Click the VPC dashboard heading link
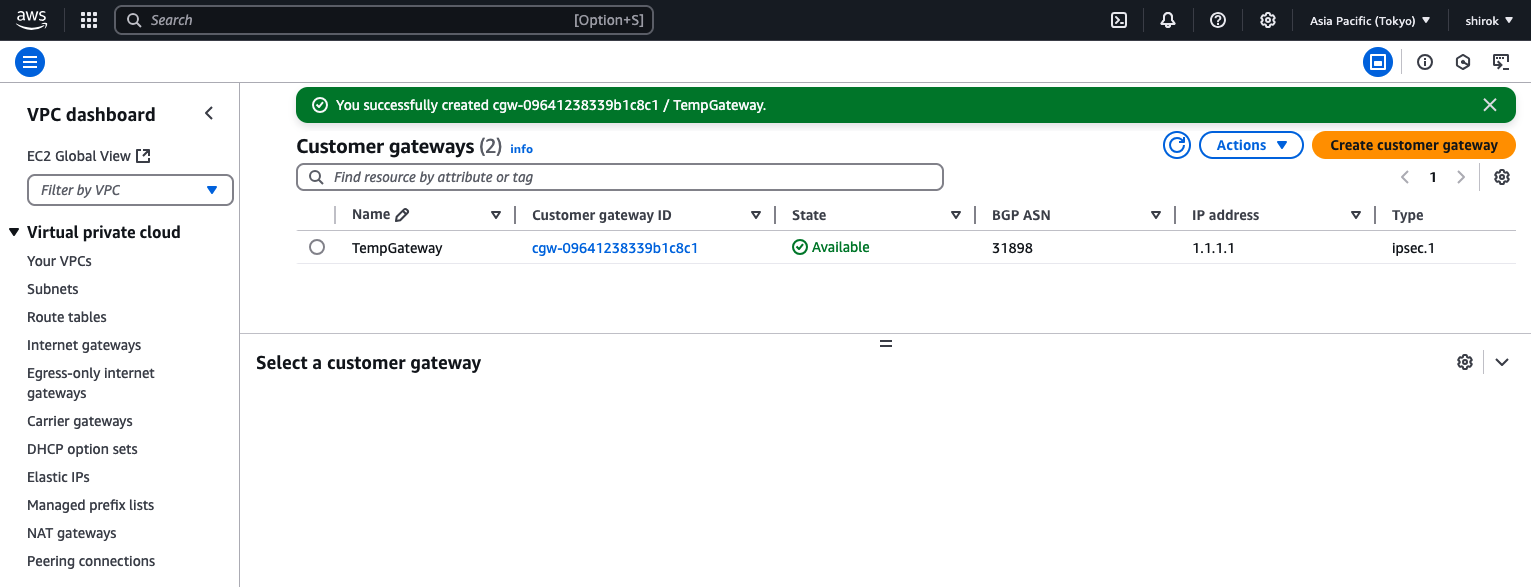The width and height of the screenshot is (1531, 587). coord(91,114)
